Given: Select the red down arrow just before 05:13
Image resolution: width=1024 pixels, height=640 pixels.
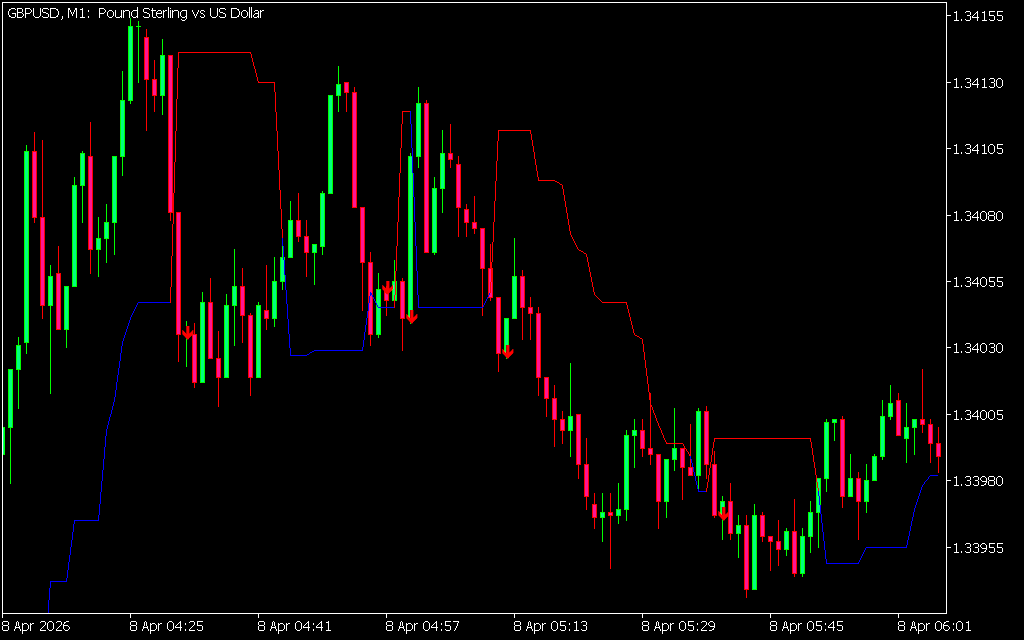Looking at the screenshot, I should pyautogui.click(x=507, y=351).
